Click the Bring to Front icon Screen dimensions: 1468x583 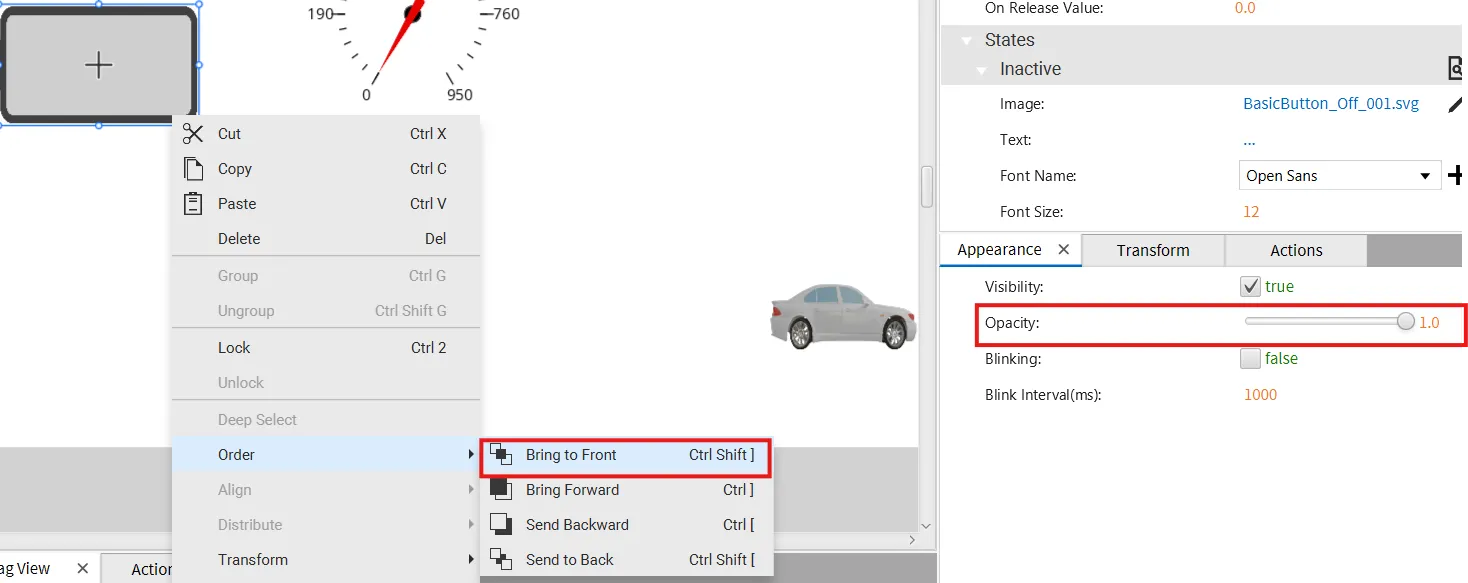click(501, 455)
